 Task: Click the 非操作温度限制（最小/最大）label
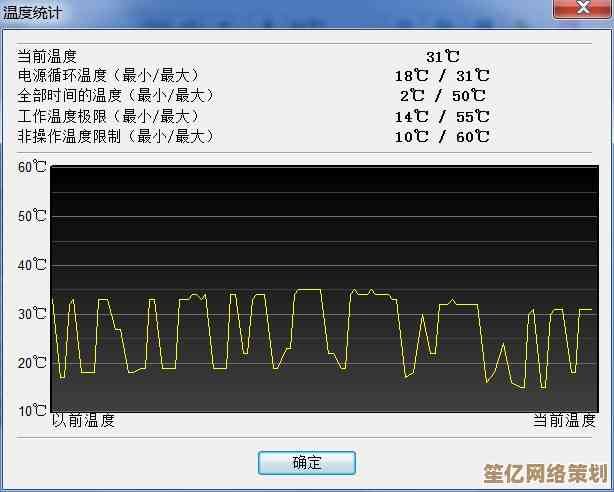(x=116, y=136)
